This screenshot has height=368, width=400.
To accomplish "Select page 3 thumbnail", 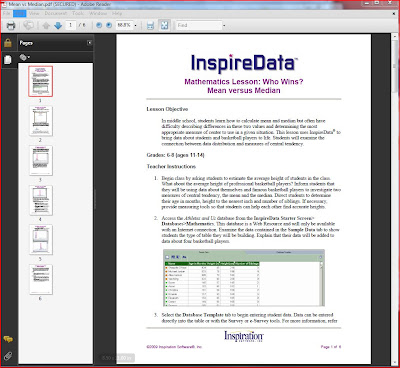I will coord(41,160).
